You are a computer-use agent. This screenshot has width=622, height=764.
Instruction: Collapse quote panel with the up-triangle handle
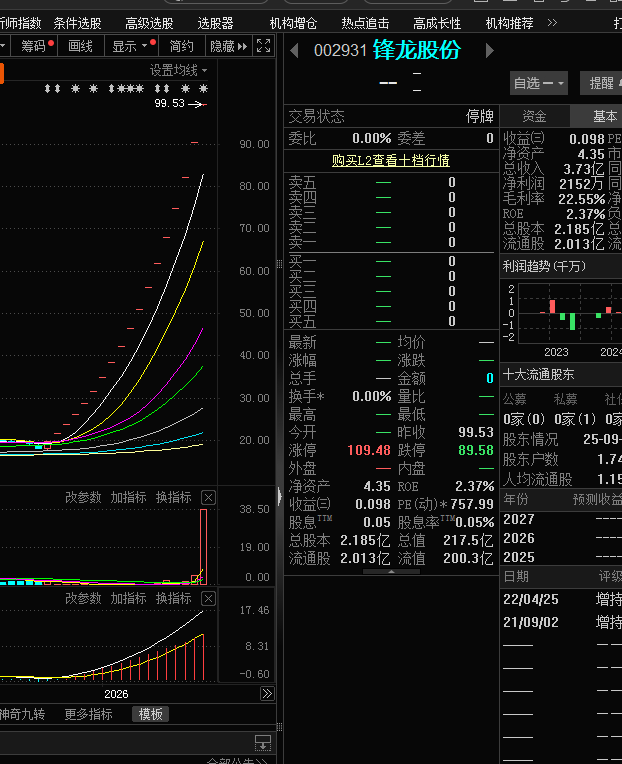[391, 572]
